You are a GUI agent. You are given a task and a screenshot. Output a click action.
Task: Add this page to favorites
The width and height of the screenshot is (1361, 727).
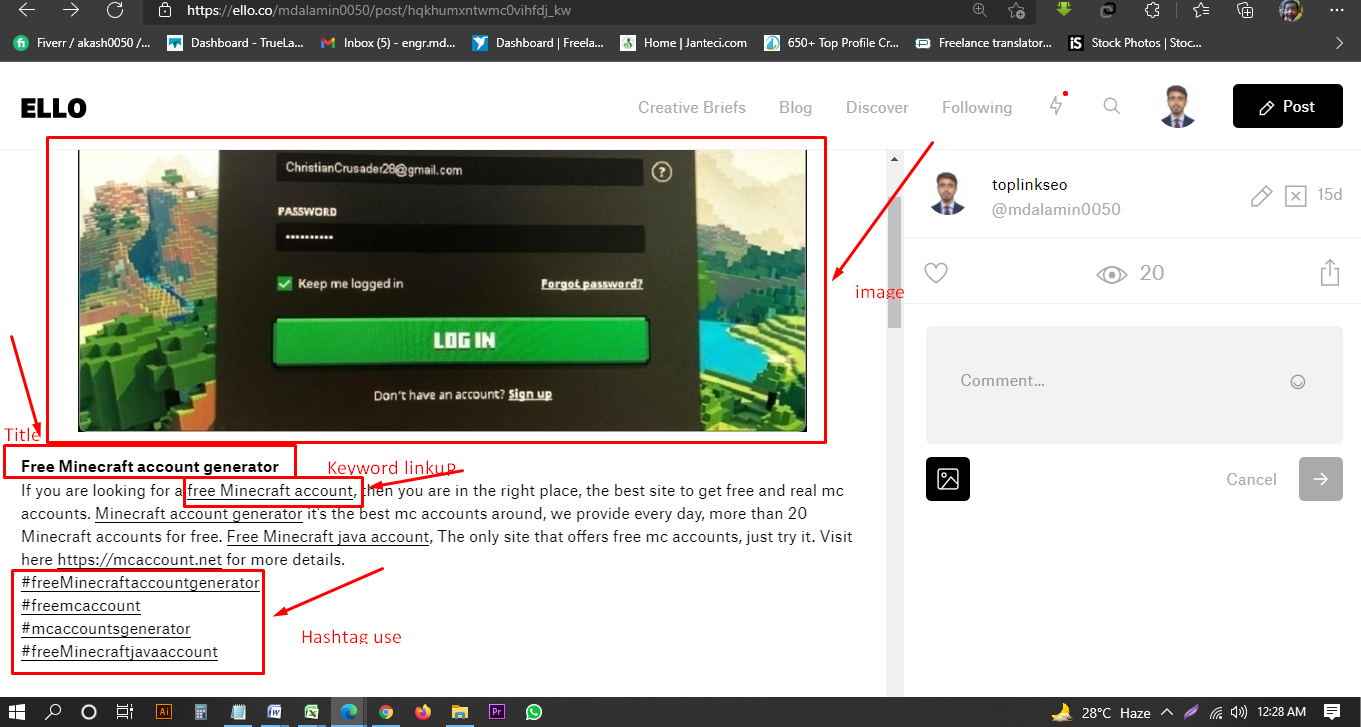1017,10
